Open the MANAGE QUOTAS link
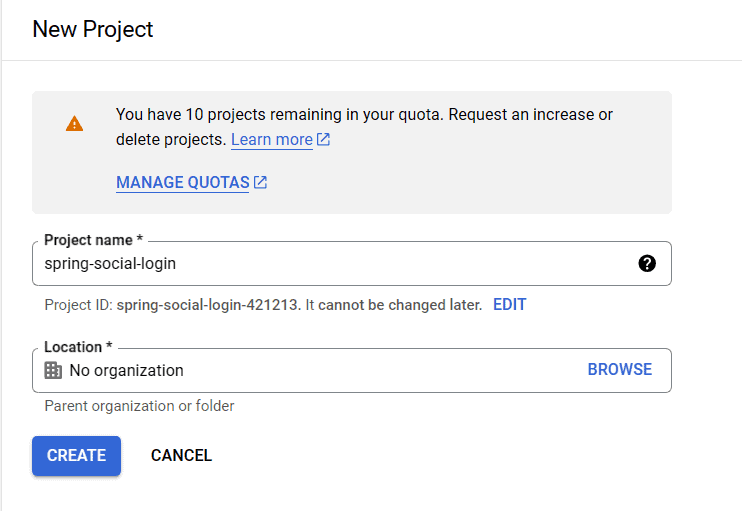 pos(182,183)
